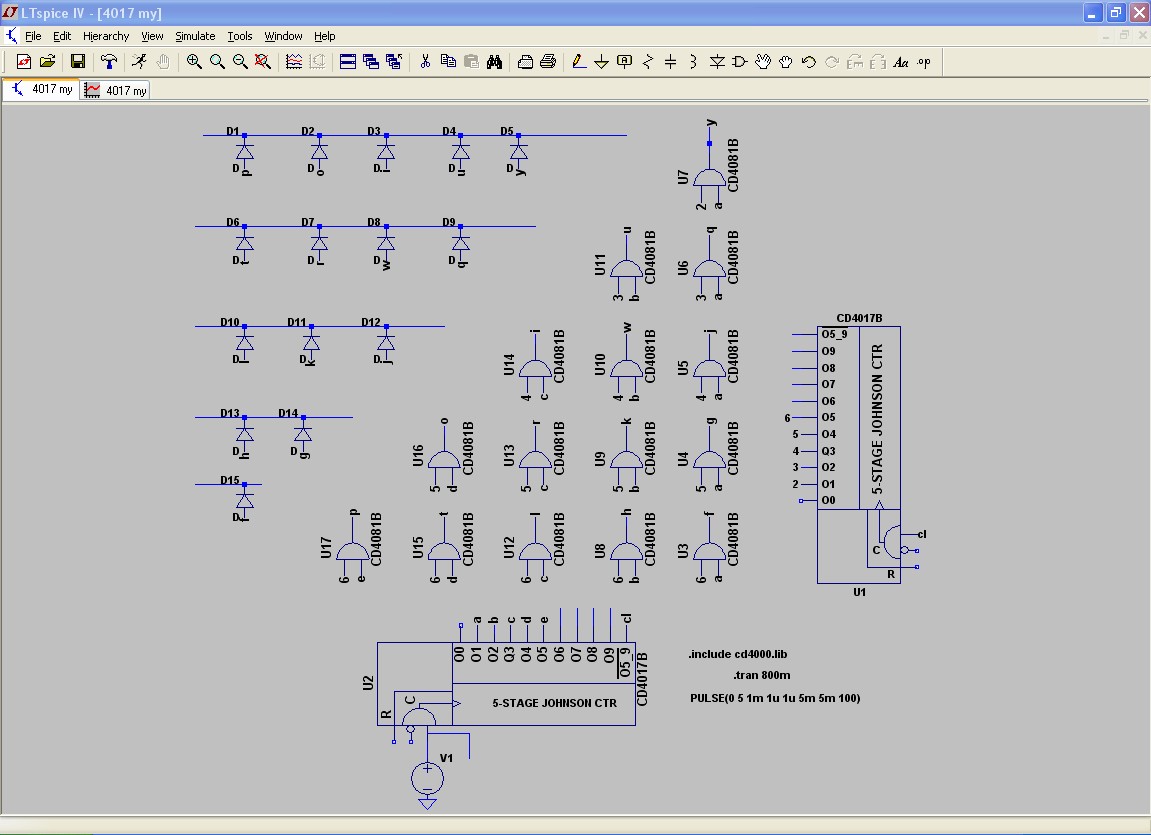Cascade the windows from the toolbar
1151x835 pixels.
pos(371,62)
